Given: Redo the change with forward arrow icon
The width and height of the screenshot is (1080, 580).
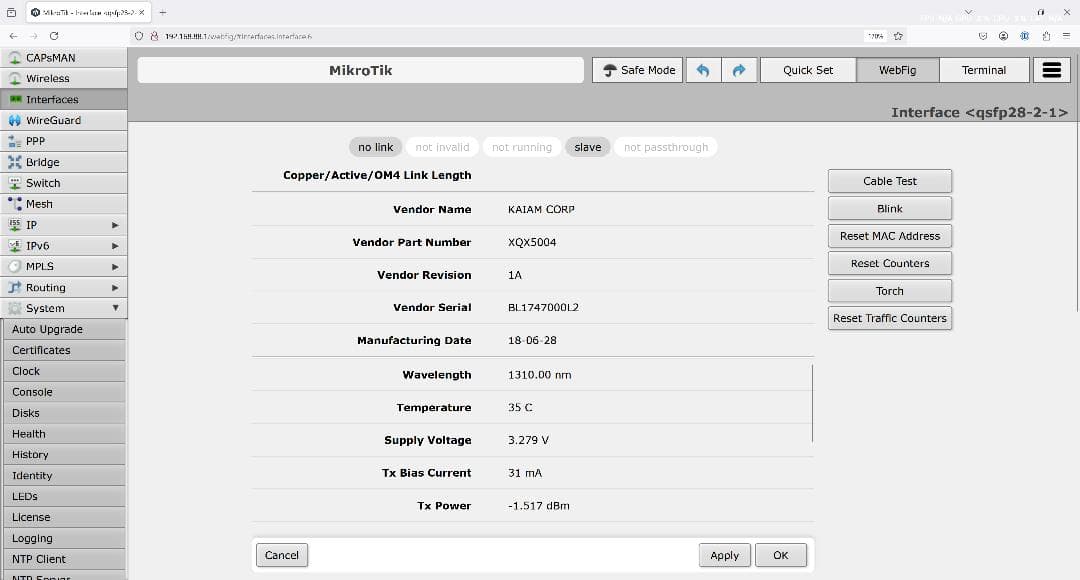Looking at the screenshot, I should click(x=739, y=70).
